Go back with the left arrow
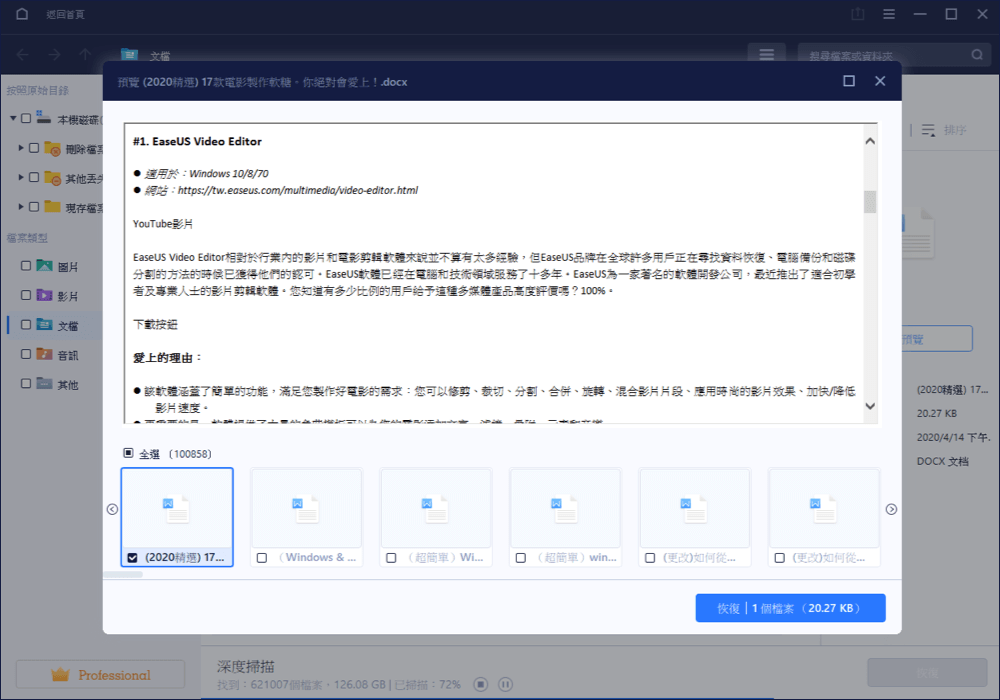Screen dimensions: 1000x700 click(x=23, y=55)
